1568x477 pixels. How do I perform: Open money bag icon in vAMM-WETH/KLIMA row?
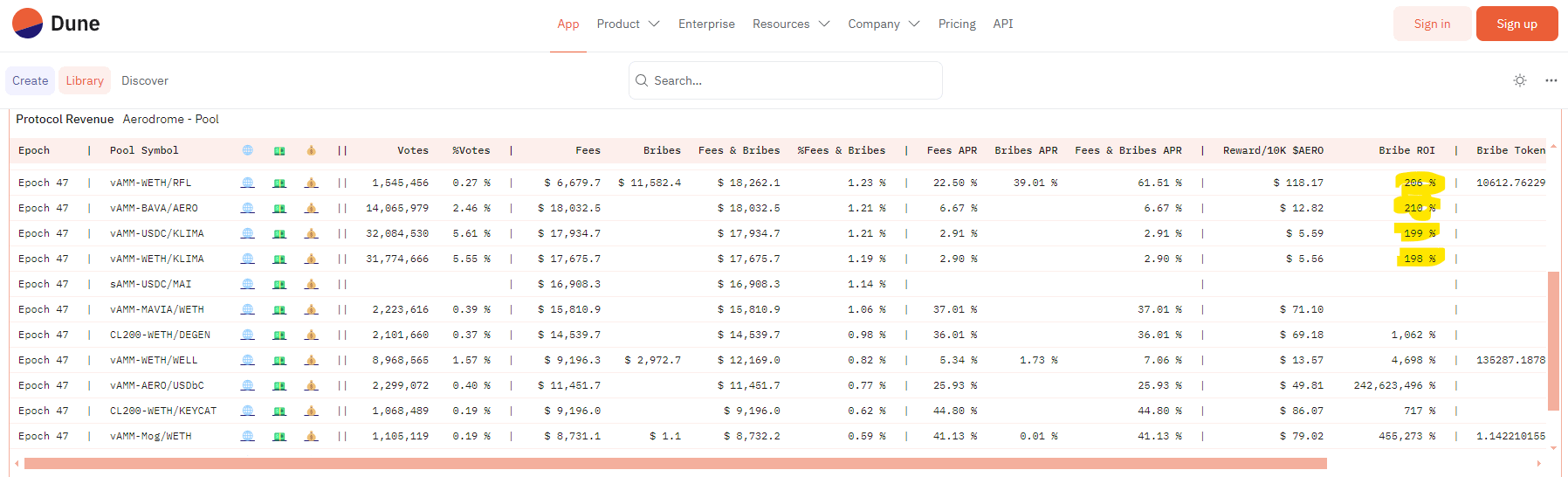[x=311, y=259]
